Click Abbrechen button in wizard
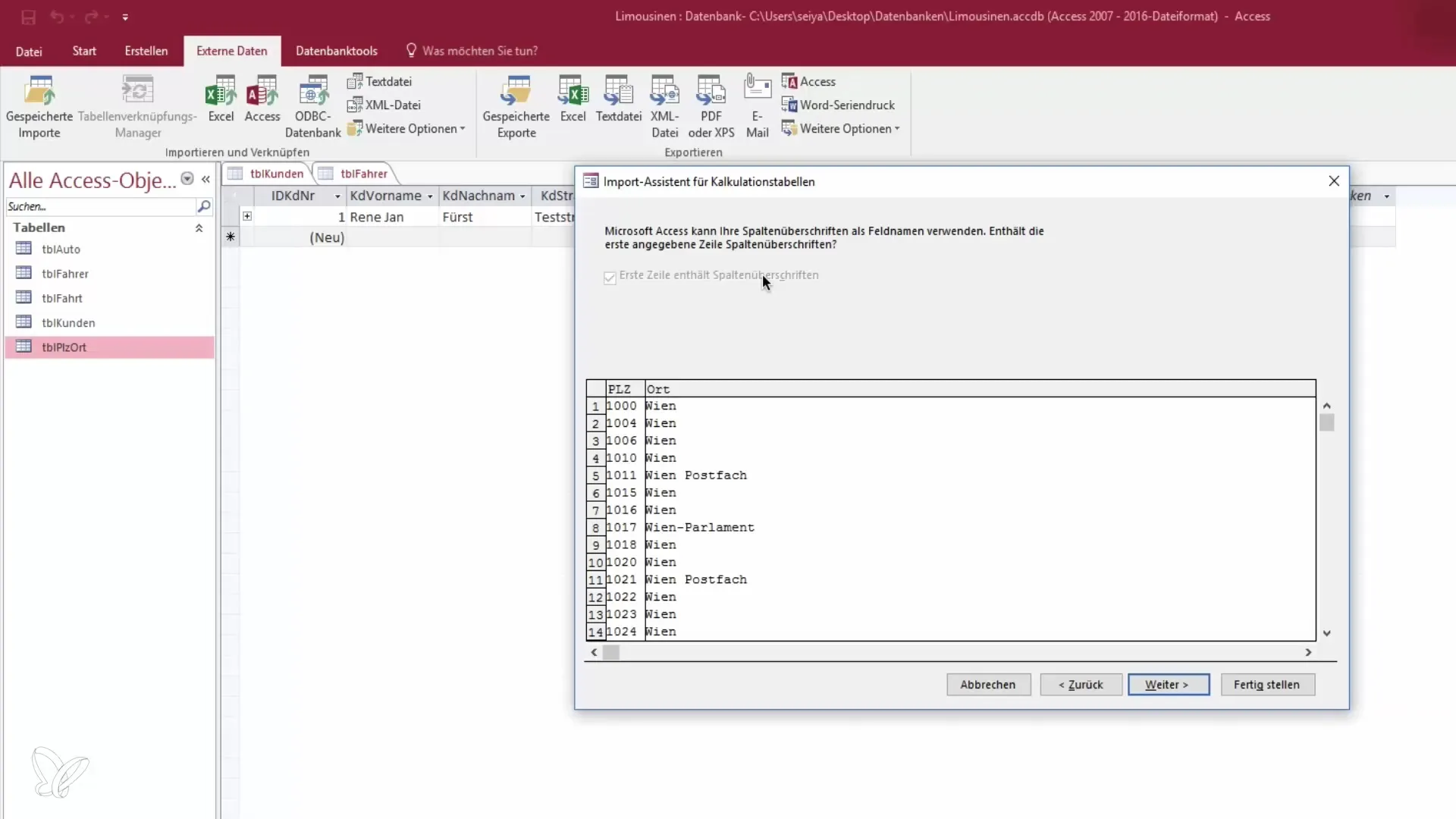Viewport: 1456px width, 819px height. (x=988, y=685)
